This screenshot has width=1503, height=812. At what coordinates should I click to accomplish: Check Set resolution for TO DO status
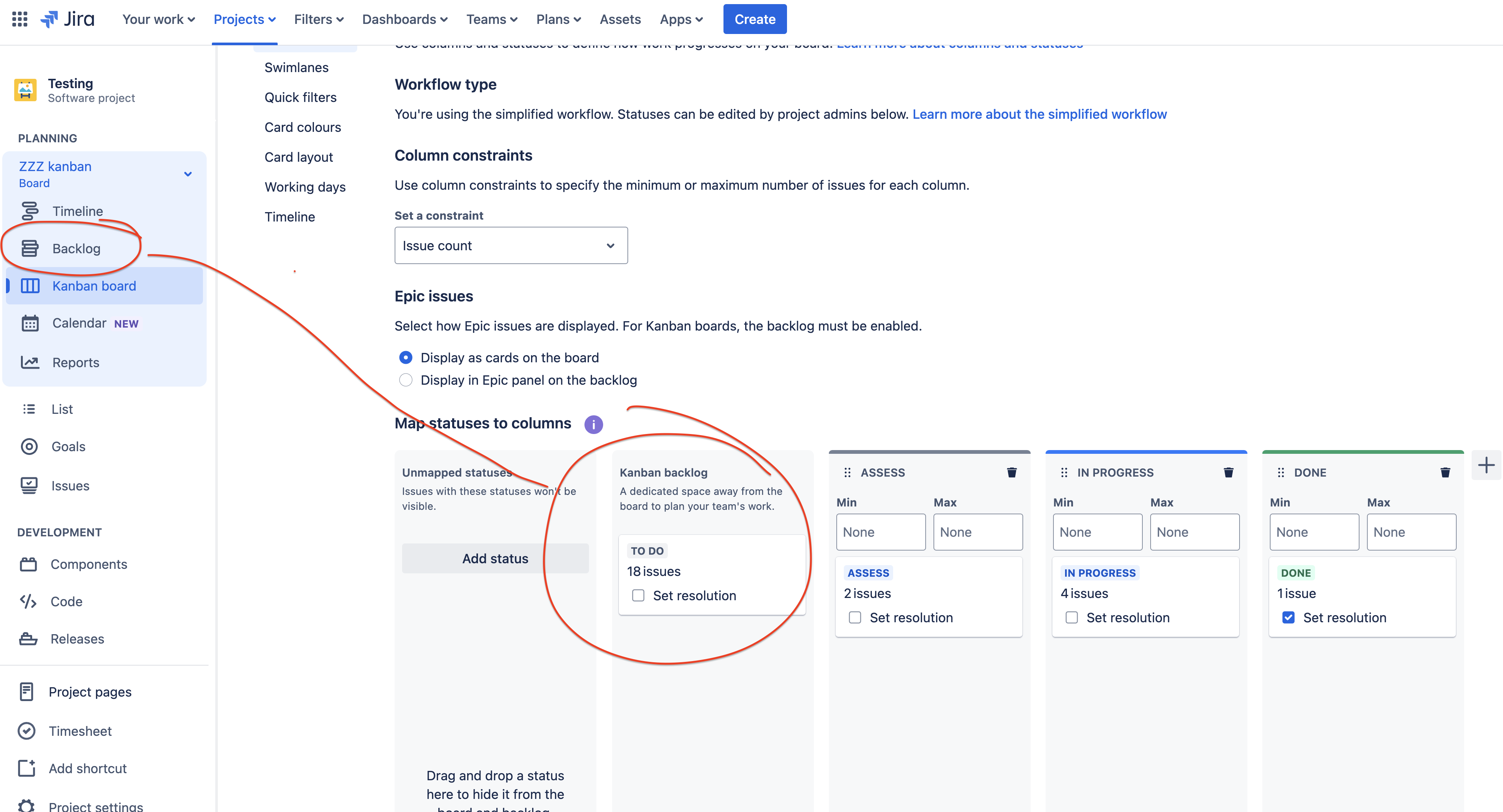click(x=638, y=596)
